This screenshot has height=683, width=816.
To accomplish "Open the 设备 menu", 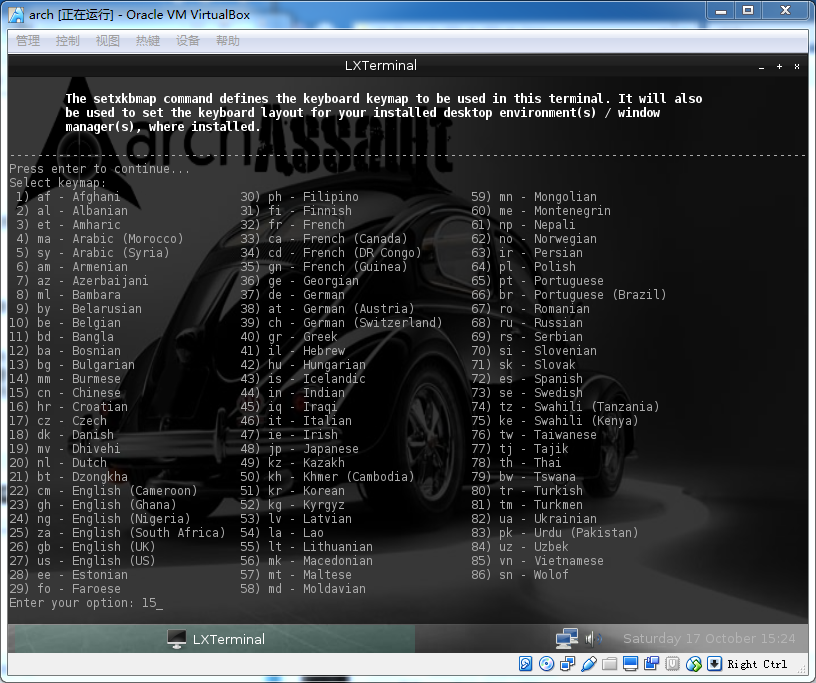I will (188, 41).
